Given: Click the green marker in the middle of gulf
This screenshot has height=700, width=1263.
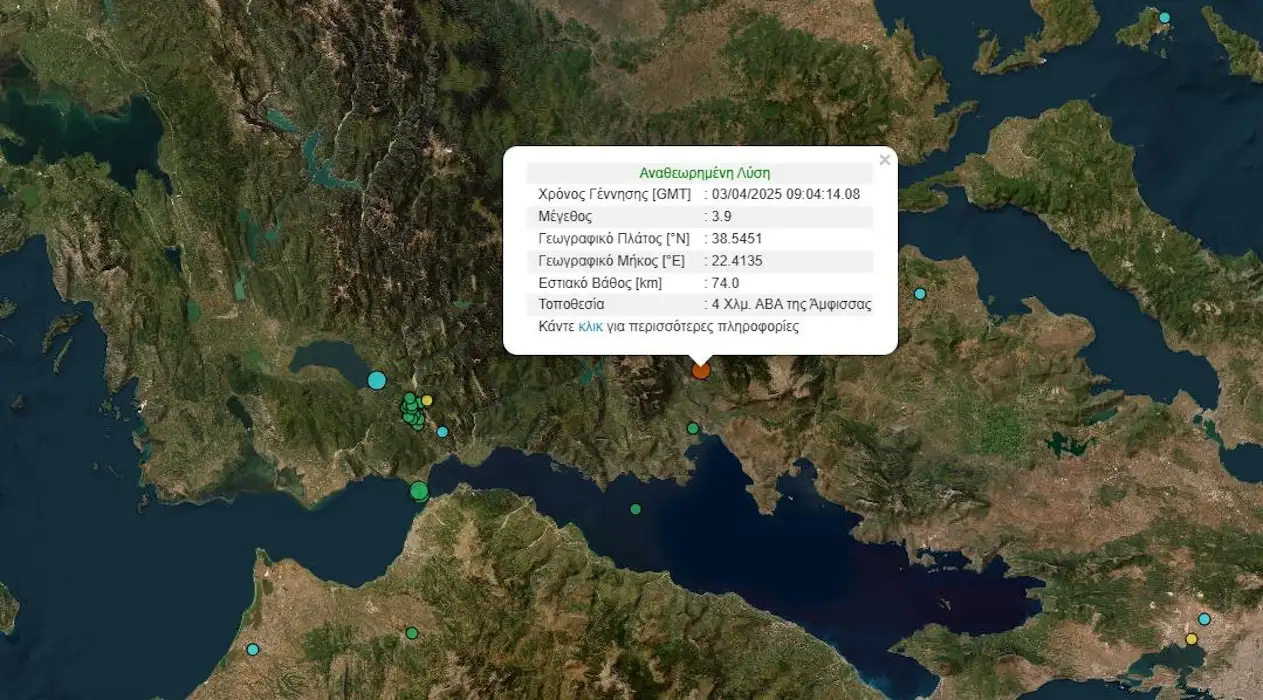Looking at the screenshot, I should tap(635, 509).
